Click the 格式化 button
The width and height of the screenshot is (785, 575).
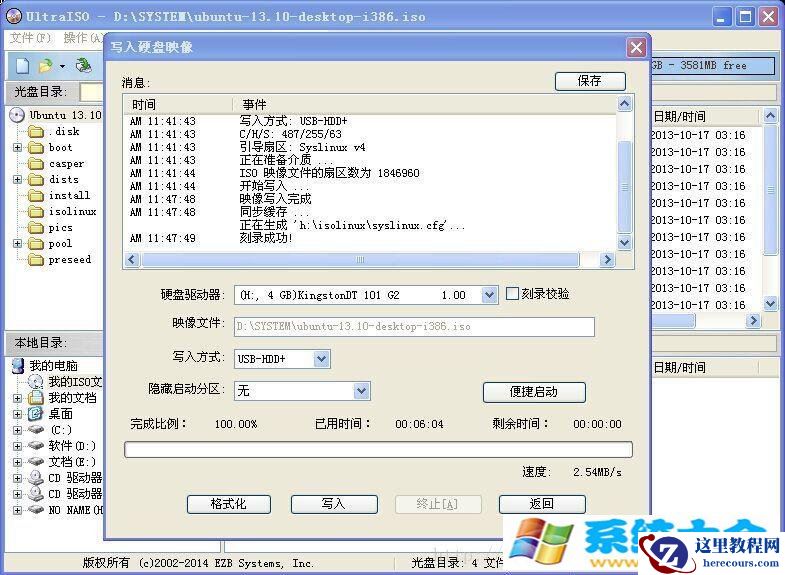(x=229, y=504)
